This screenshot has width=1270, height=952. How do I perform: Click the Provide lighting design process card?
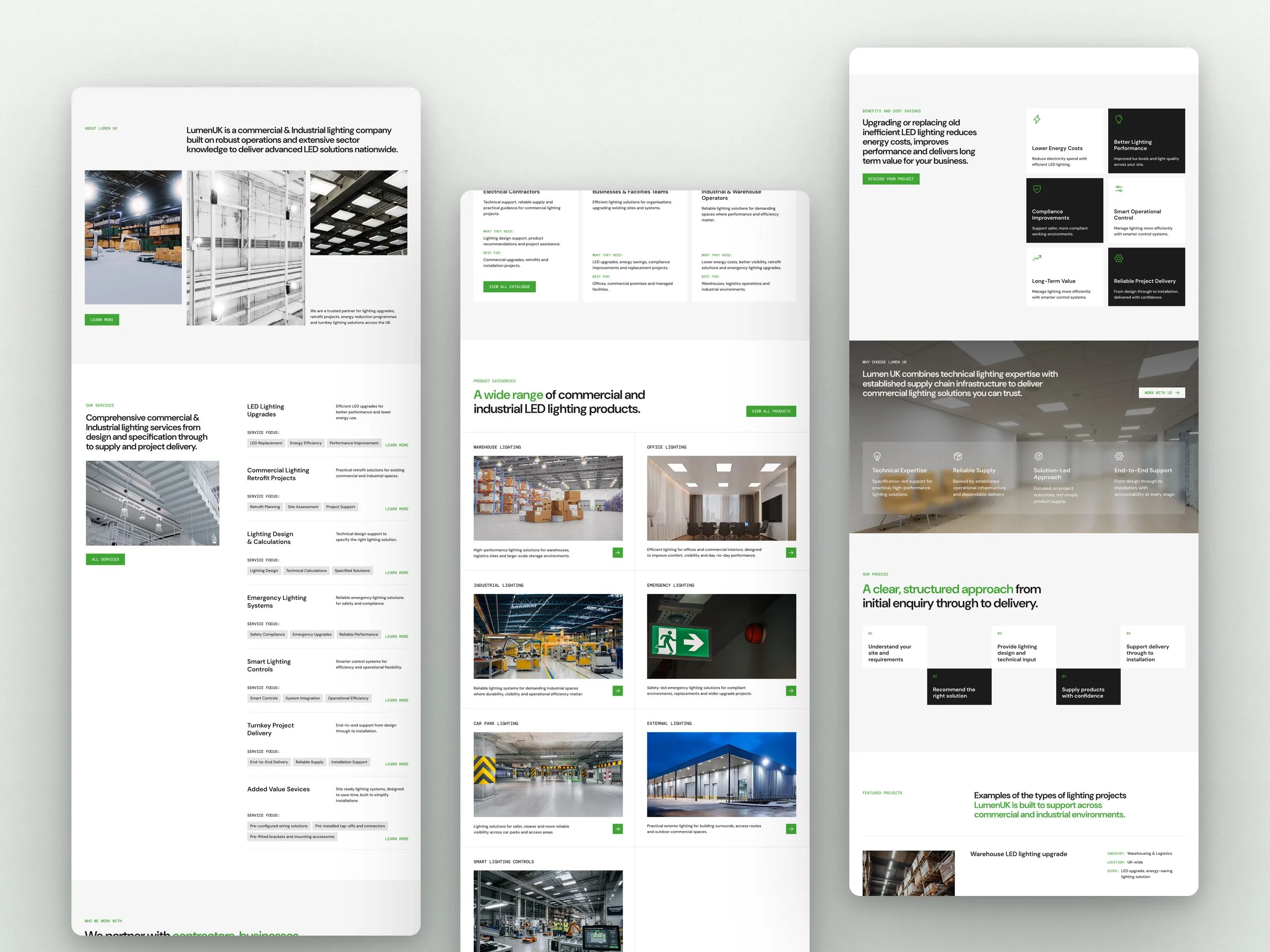(1024, 647)
